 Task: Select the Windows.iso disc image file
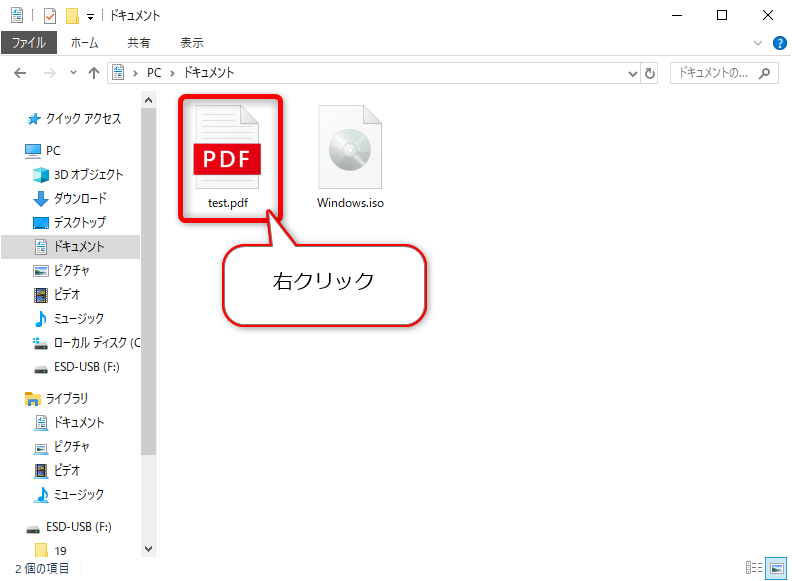pos(350,150)
